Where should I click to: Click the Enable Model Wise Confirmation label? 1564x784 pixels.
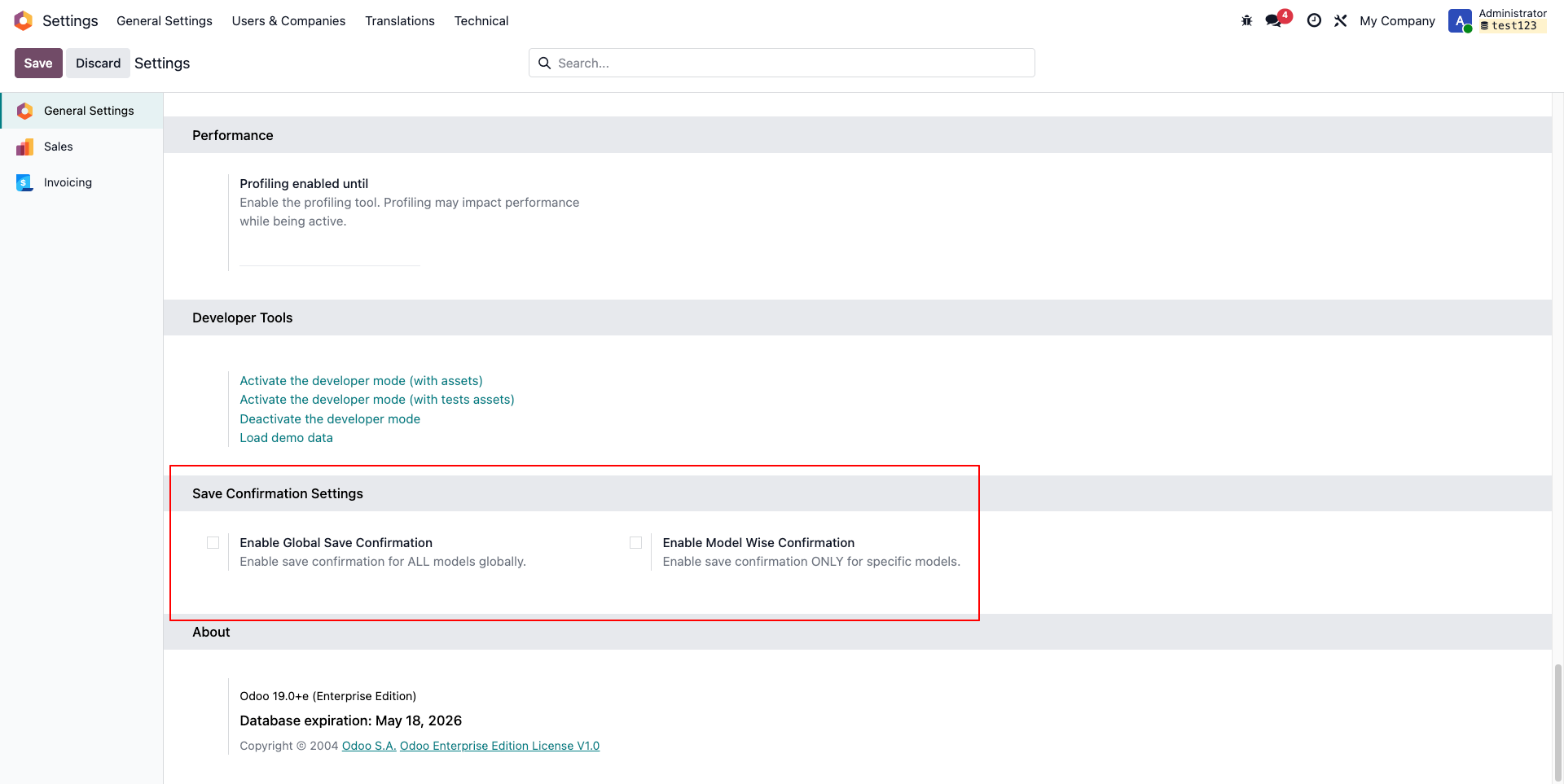point(758,542)
